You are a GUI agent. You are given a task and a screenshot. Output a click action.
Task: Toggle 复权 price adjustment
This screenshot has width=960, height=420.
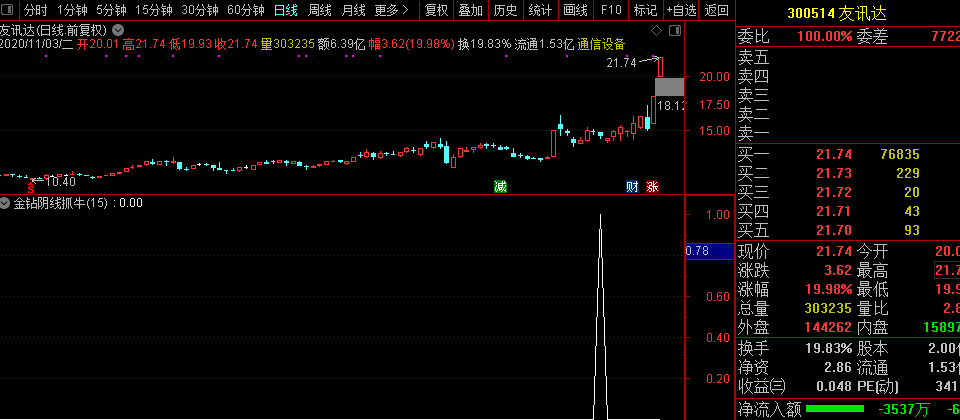(436, 11)
